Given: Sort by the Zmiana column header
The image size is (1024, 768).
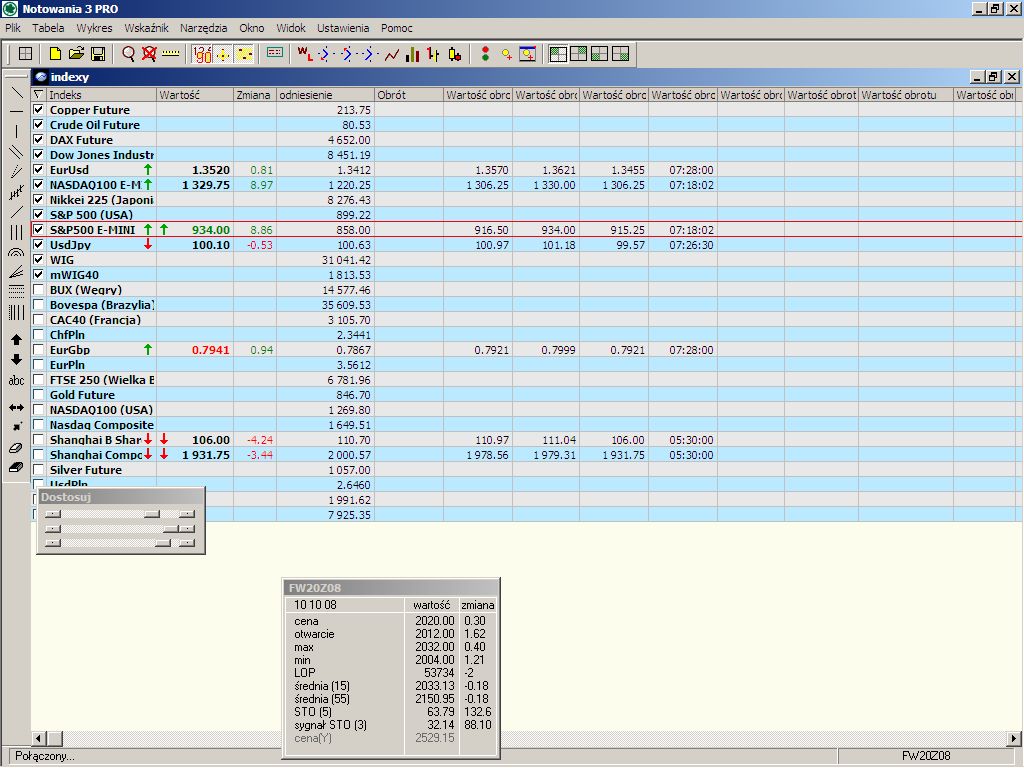Looking at the screenshot, I should [254, 95].
